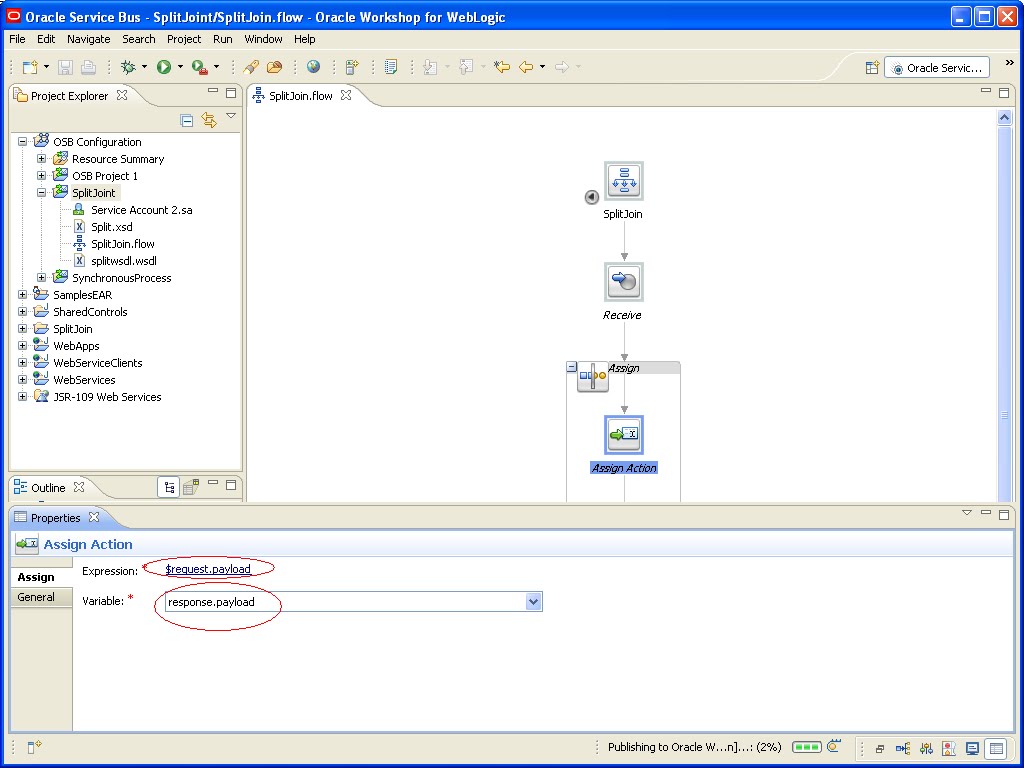Expand the SamplesEAR project

[23, 295]
